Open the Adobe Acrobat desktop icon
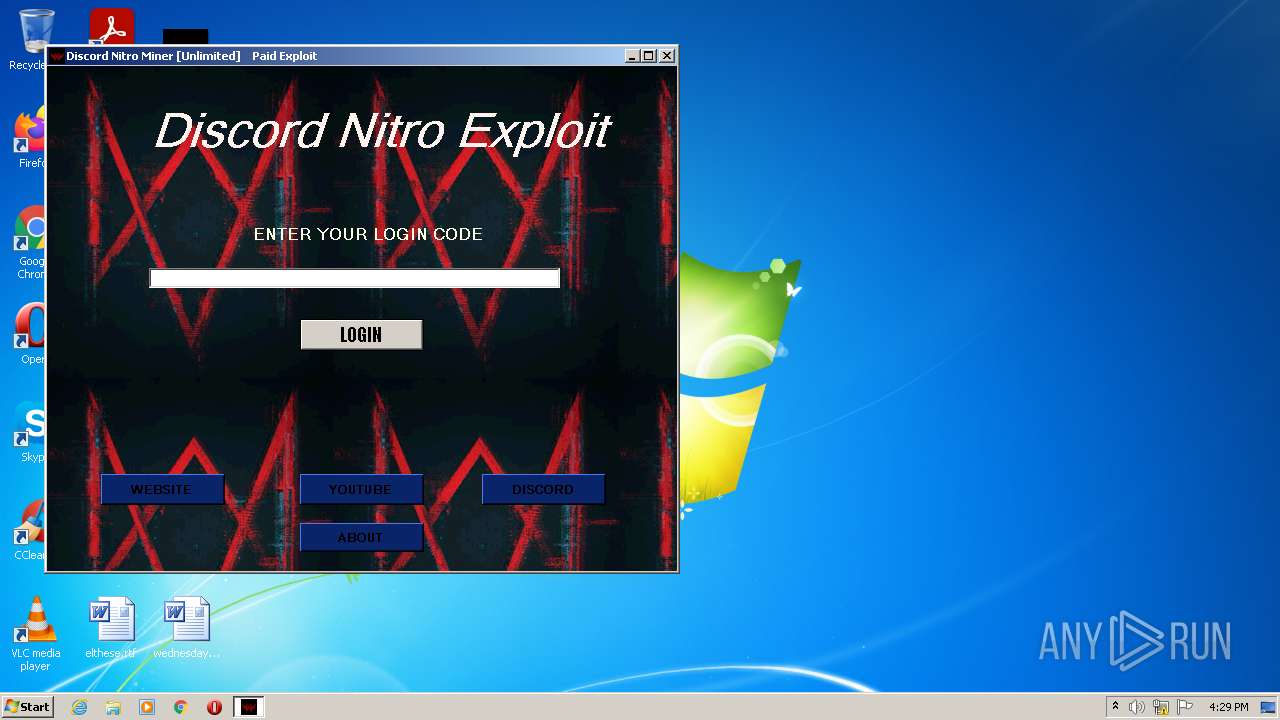1280x720 pixels. coord(111,26)
